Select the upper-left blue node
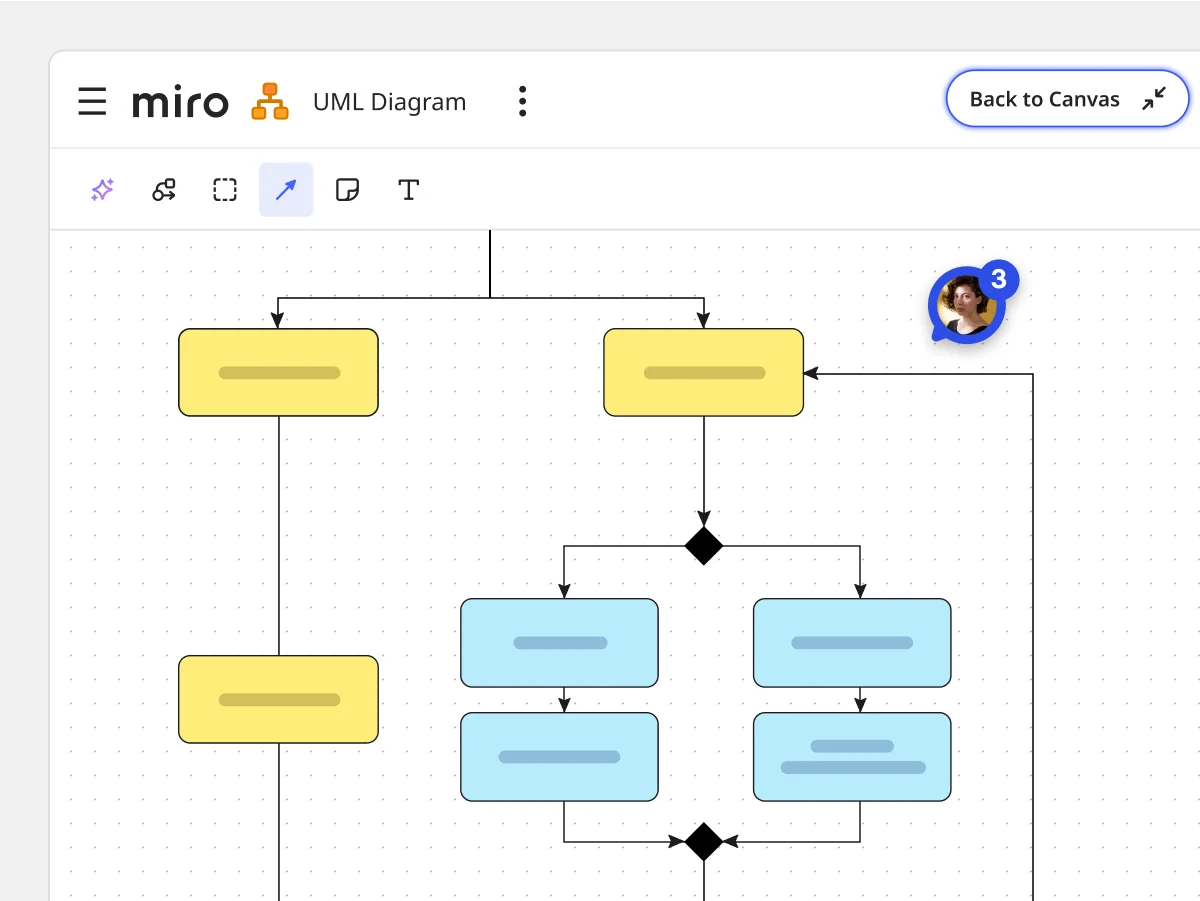This screenshot has height=901, width=1200. pyautogui.click(x=559, y=643)
